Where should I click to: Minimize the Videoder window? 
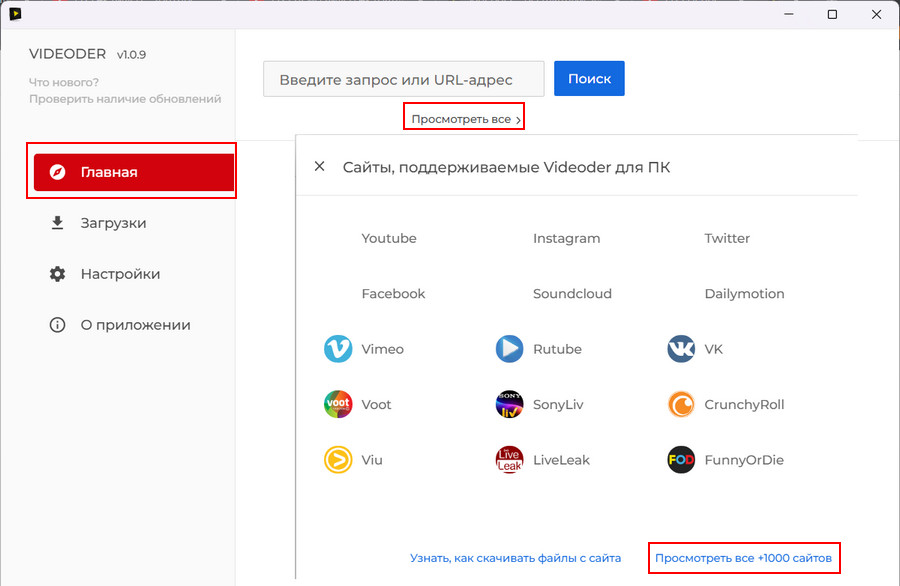click(x=789, y=14)
